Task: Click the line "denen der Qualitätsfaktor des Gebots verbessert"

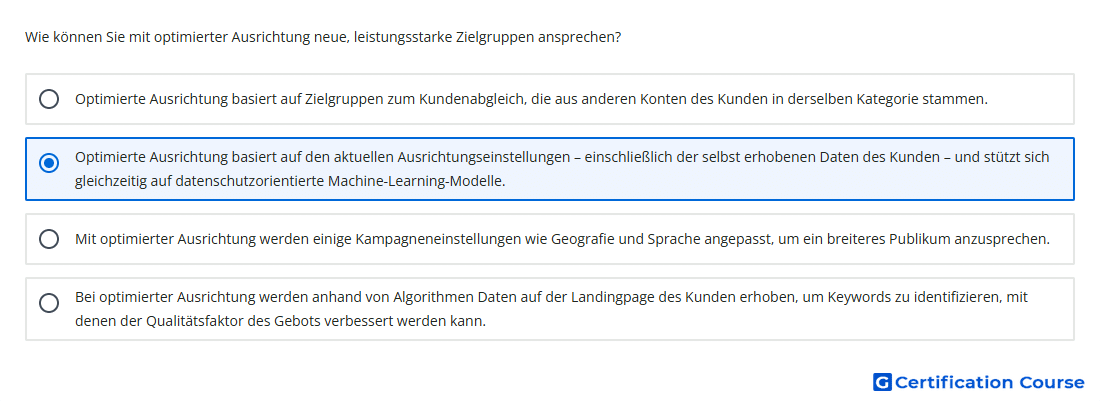Action: click(281, 322)
